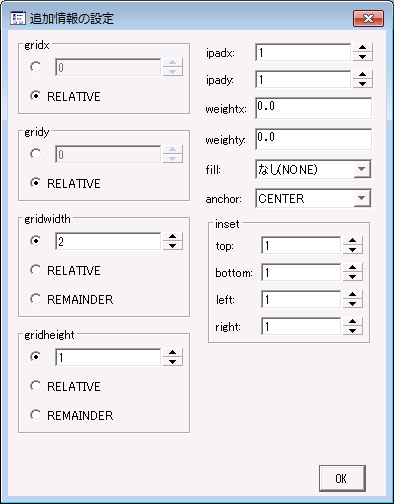The width and height of the screenshot is (394, 504).
Task: Decrease inset right value
Action: [x=352, y=331]
